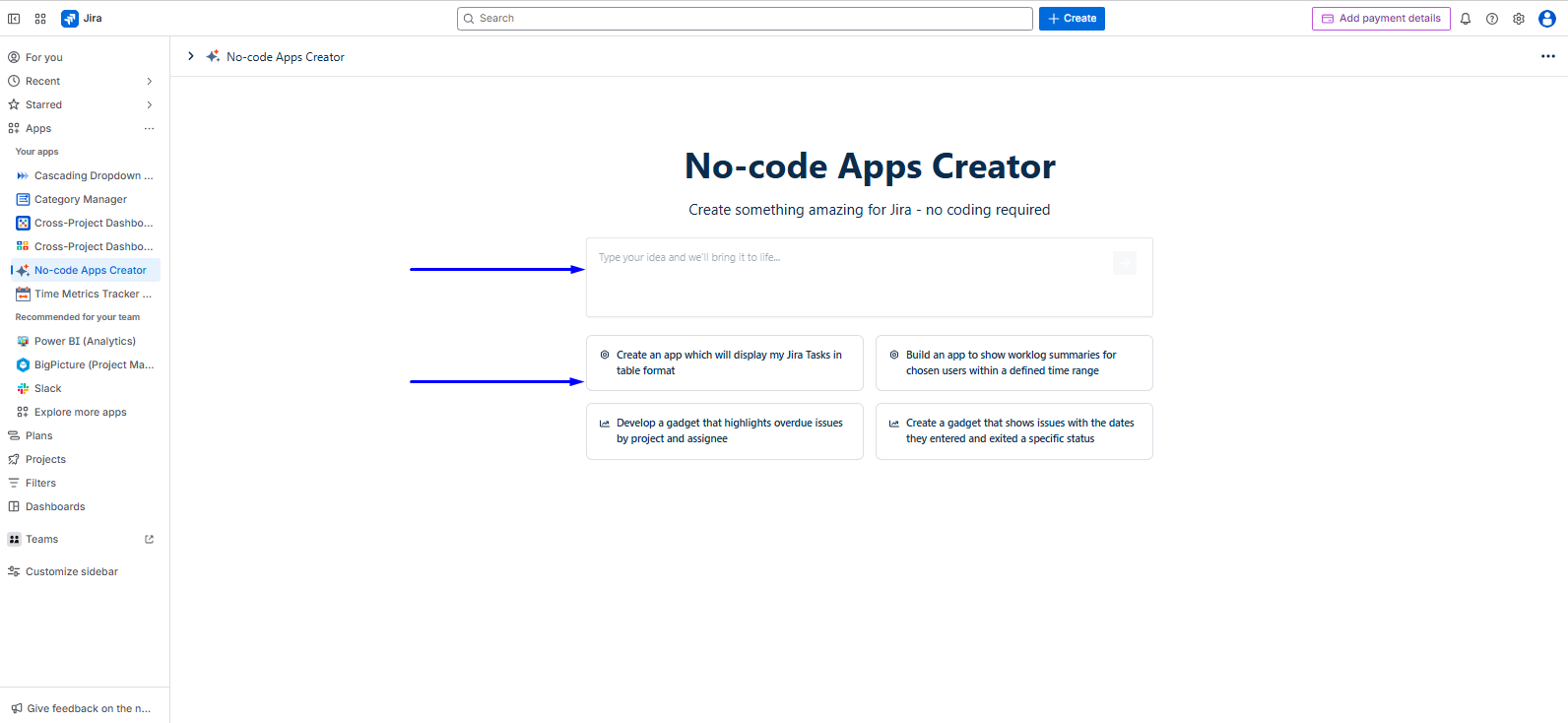This screenshot has height=723, width=1568.
Task: Expand the Recent submenu chevron
Action: pos(150,81)
